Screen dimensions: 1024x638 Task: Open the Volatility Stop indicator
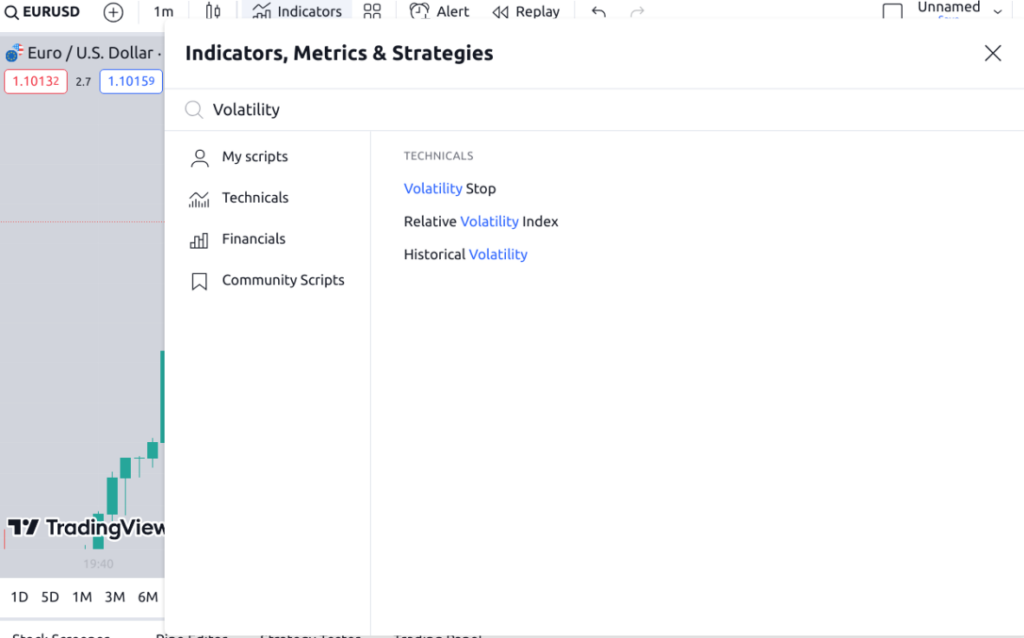pos(449,188)
